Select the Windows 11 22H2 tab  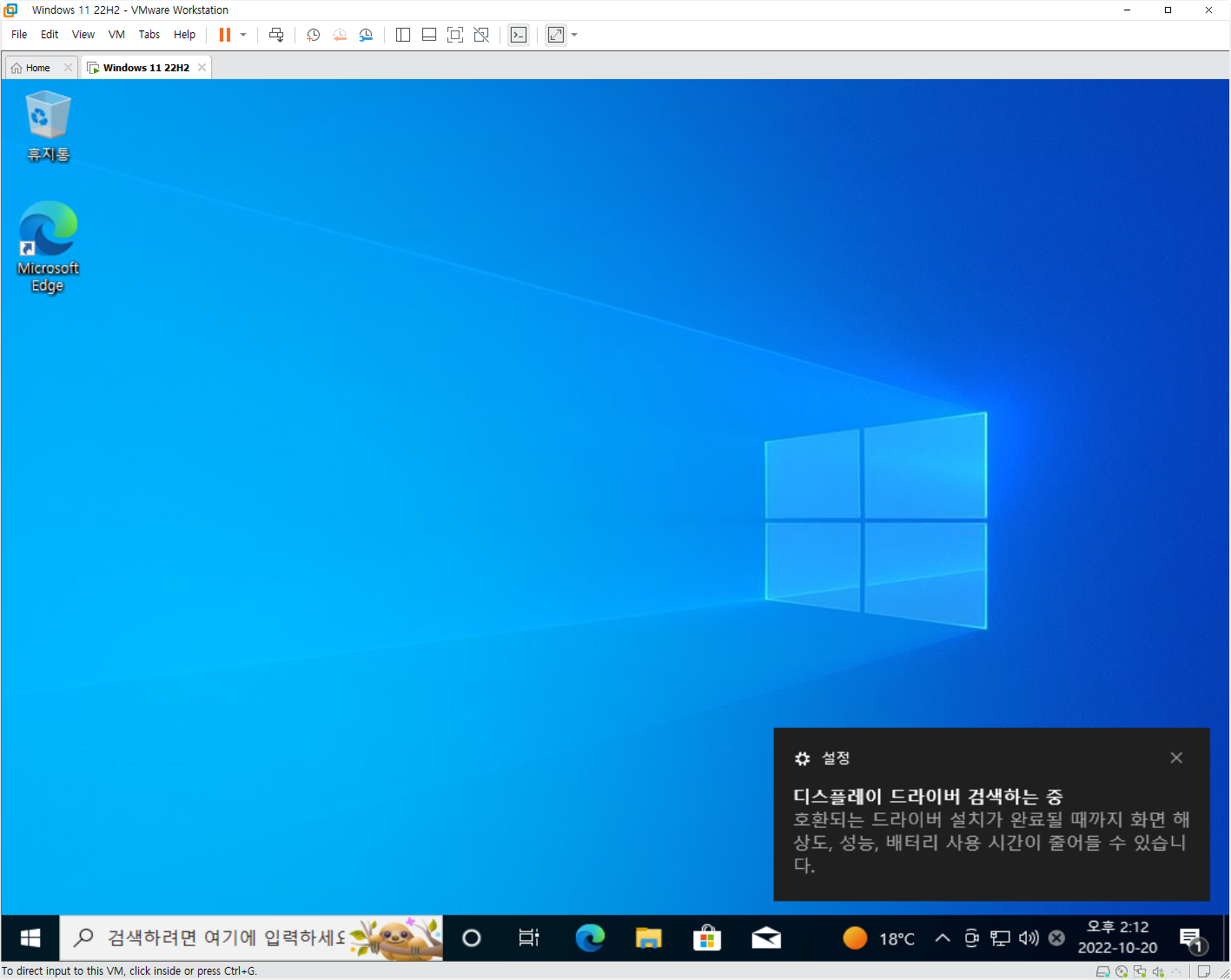pos(146,68)
